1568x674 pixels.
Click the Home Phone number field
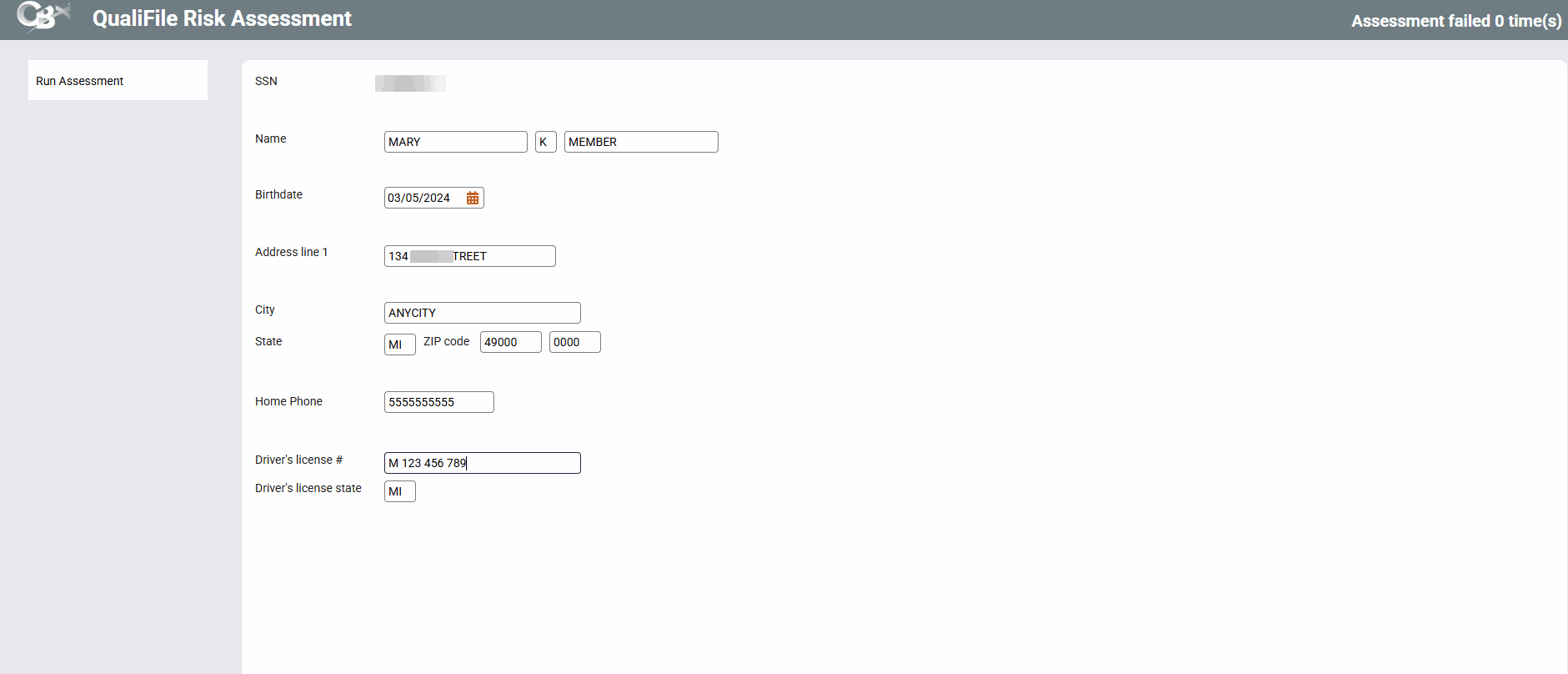[438, 402]
